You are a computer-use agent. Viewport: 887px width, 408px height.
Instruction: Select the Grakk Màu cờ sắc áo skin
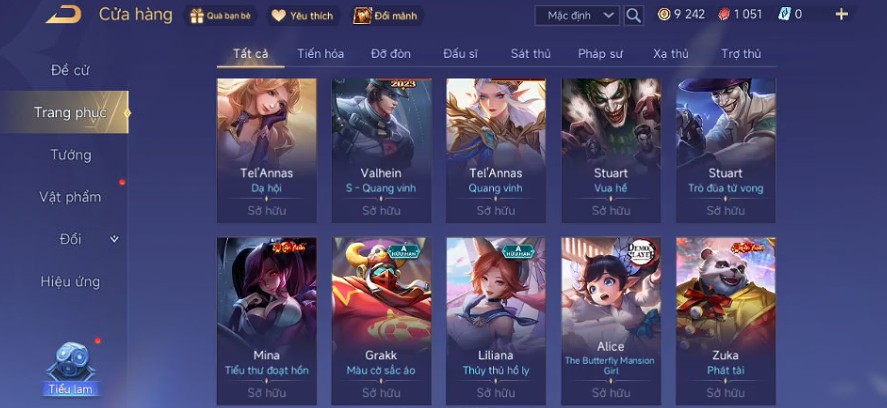pyautogui.click(x=381, y=321)
